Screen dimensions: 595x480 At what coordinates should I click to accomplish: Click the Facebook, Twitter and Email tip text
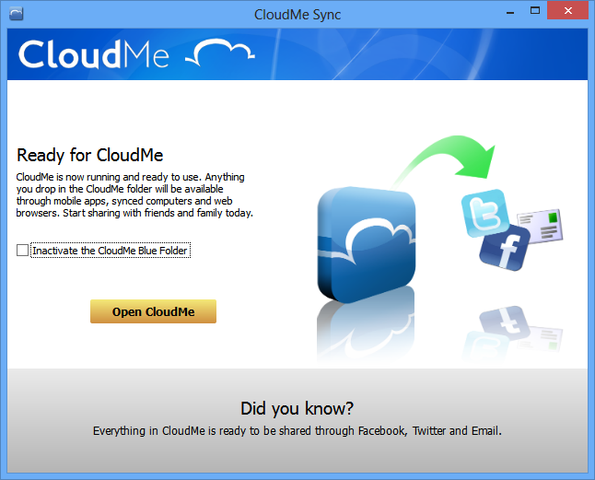pyautogui.click(x=297, y=431)
